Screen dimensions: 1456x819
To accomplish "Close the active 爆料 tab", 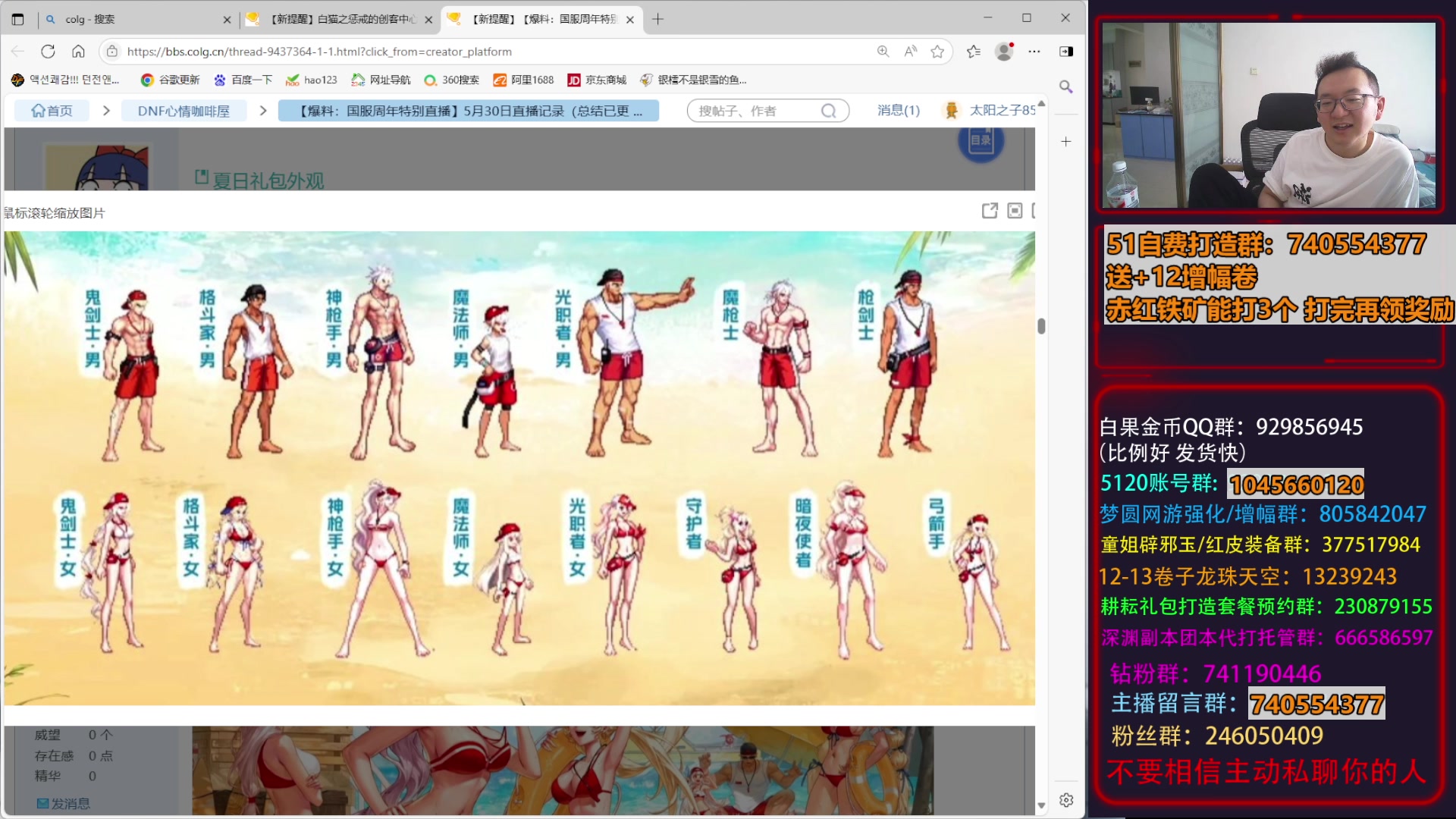I will [630, 20].
